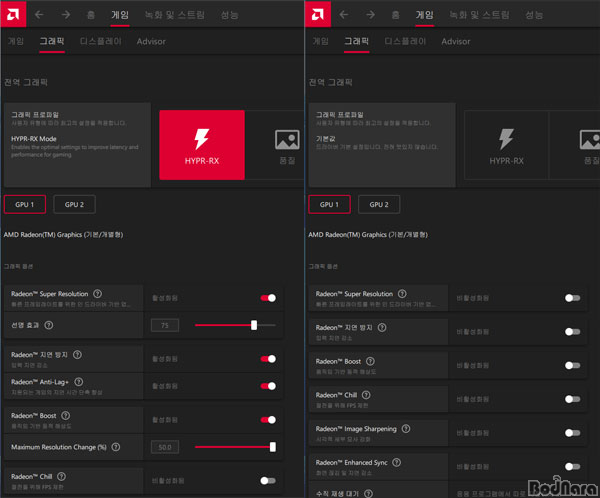Open help icon for Radeon Anti-Lag+
The height and width of the screenshot is (498, 600).
tap(78, 382)
